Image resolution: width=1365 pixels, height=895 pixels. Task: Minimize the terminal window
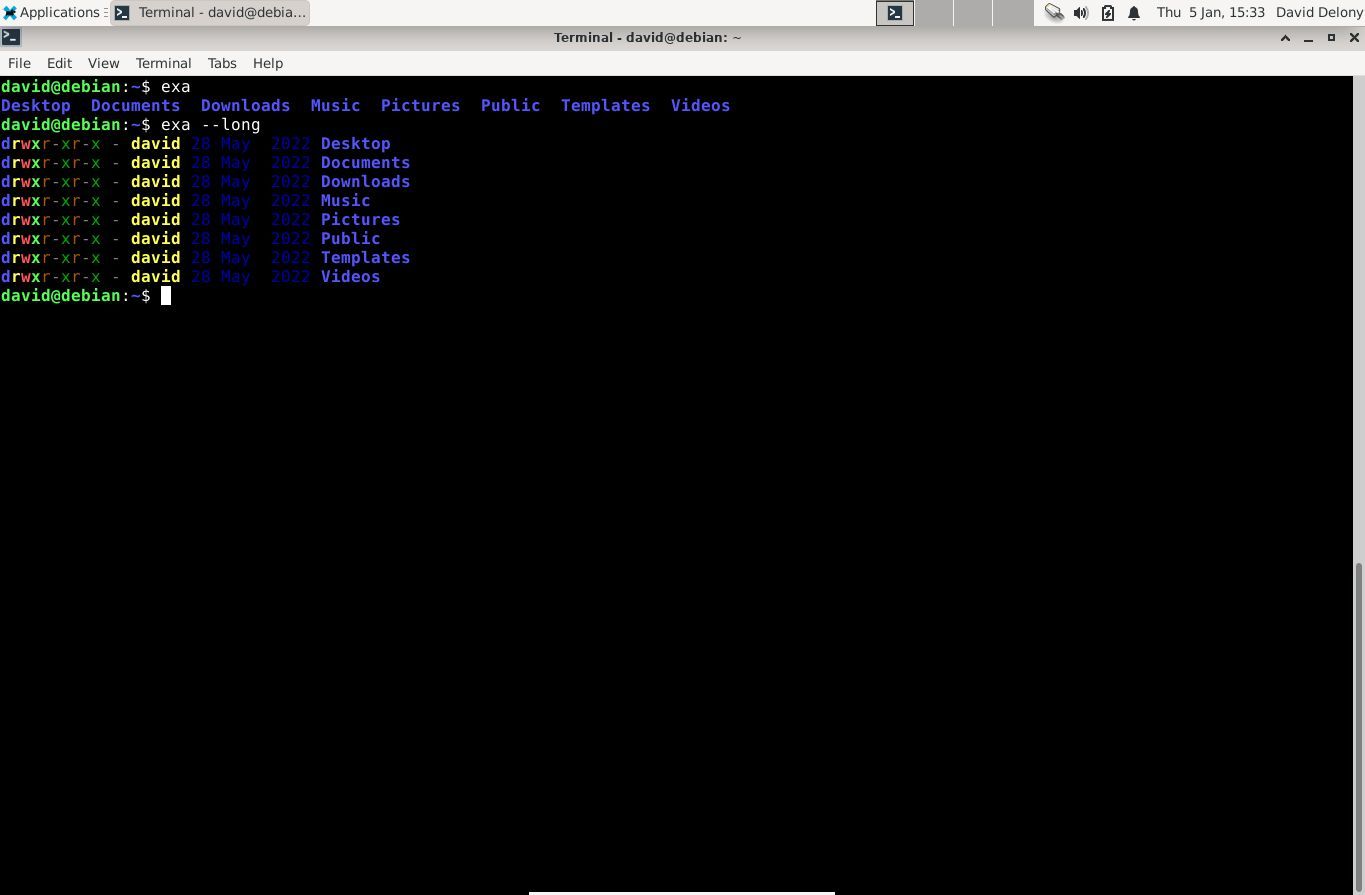[x=1308, y=38]
